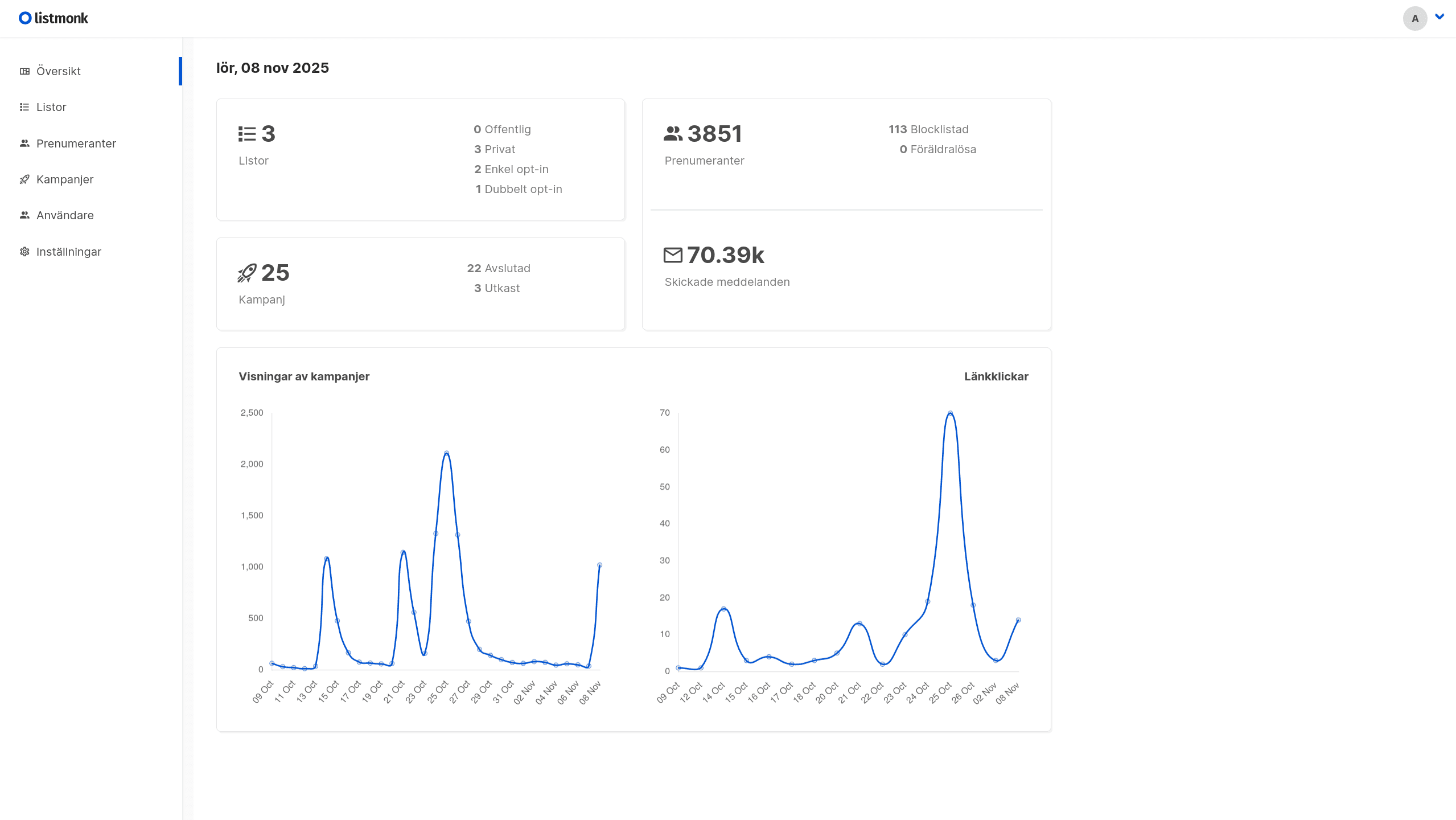Viewport: 1456px width, 820px height.
Task: Click the people icon next to 3851
Action: click(x=673, y=133)
